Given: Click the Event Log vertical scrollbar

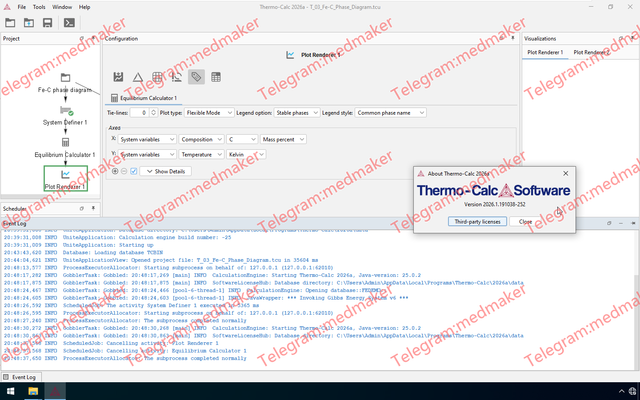Looking at the screenshot, I should tap(636, 322).
